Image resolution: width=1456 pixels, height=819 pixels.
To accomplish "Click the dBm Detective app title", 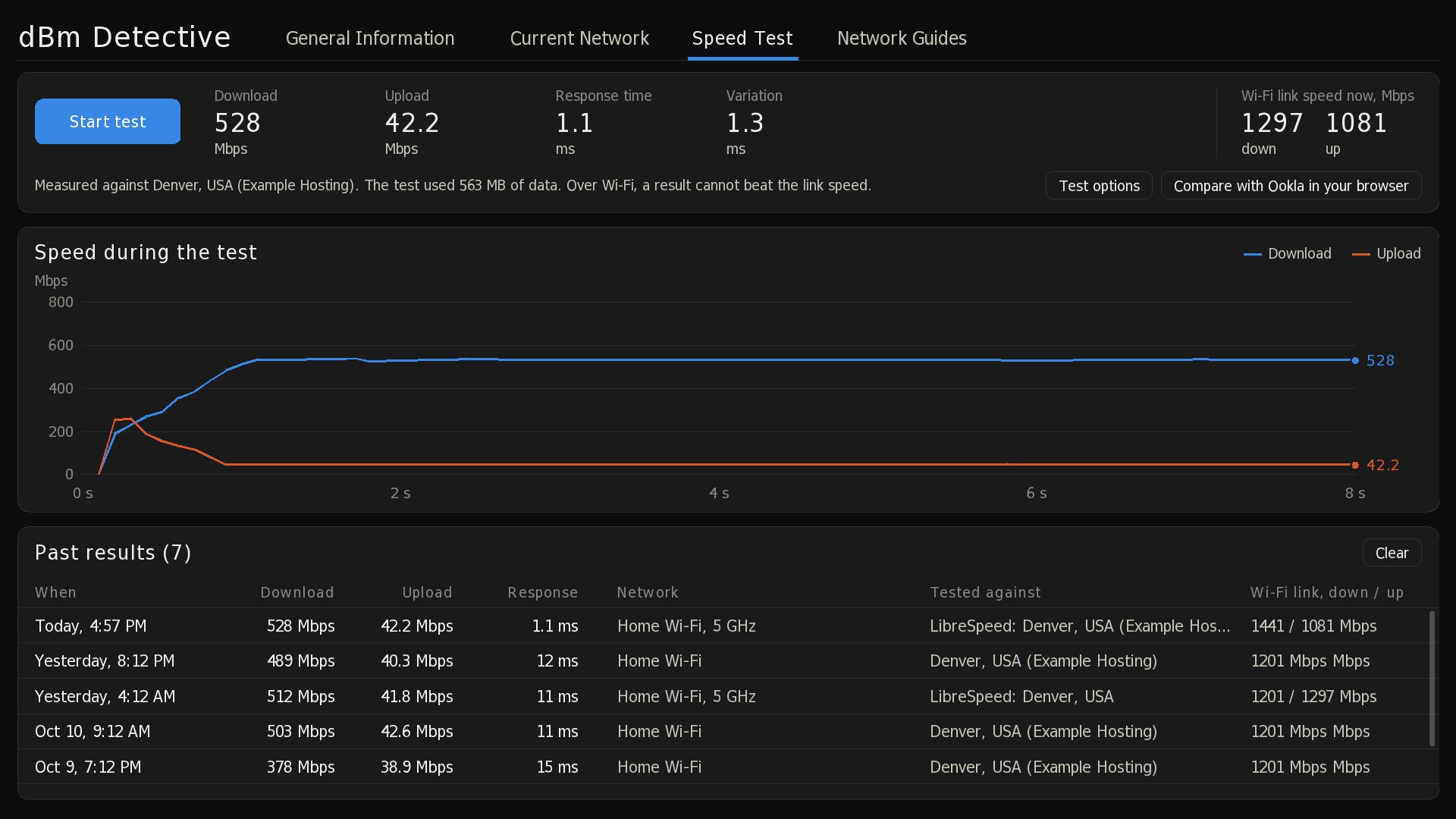I will (x=124, y=37).
